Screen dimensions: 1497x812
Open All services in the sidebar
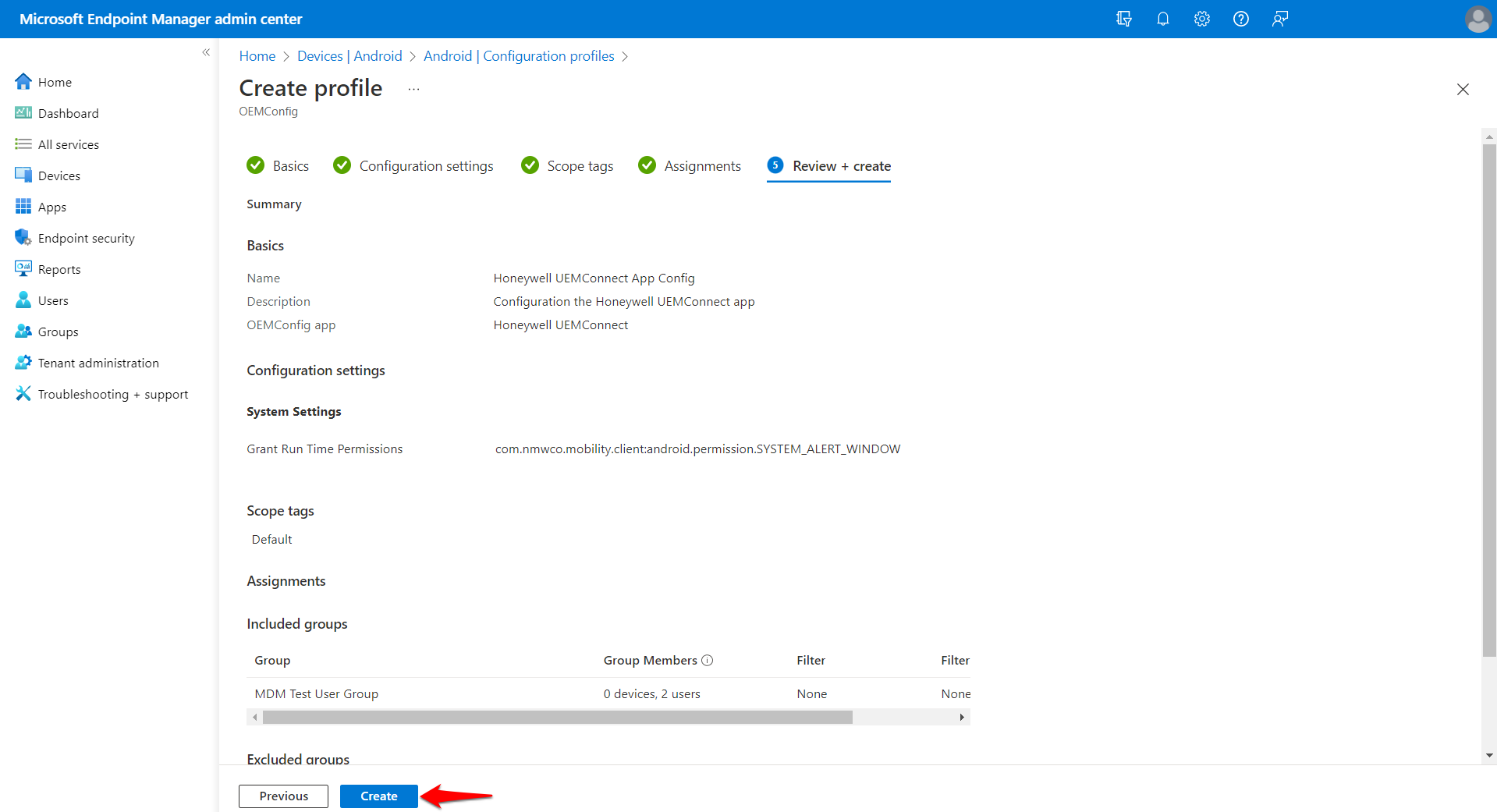[68, 144]
